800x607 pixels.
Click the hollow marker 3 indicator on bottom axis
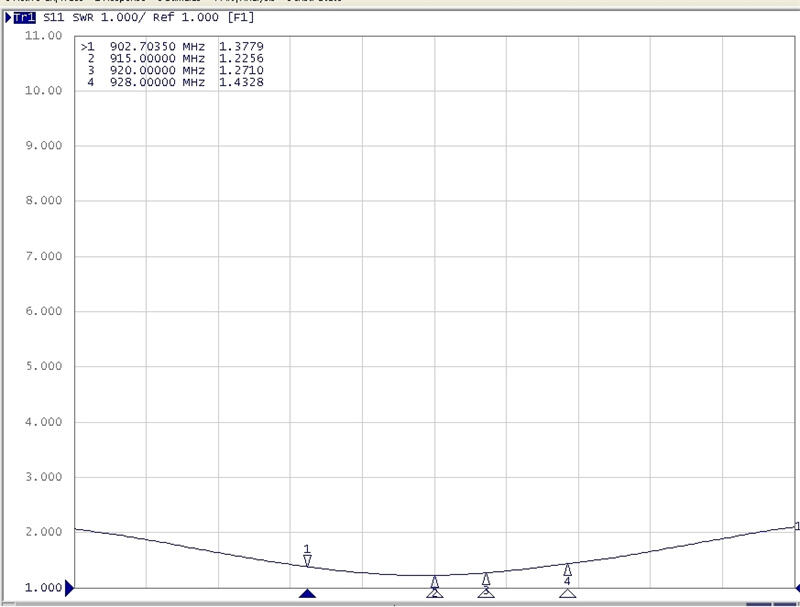[486, 593]
